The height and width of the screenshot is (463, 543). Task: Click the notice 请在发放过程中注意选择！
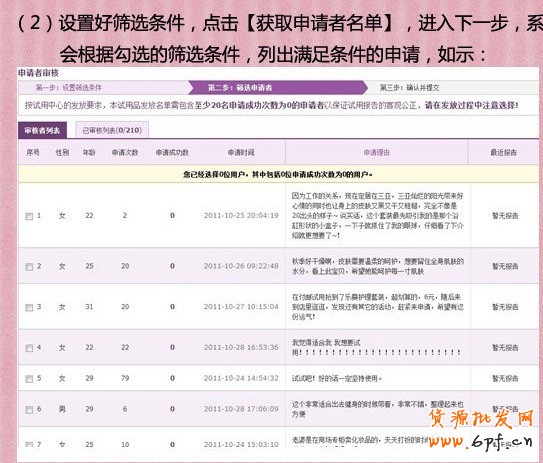click(x=472, y=105)
